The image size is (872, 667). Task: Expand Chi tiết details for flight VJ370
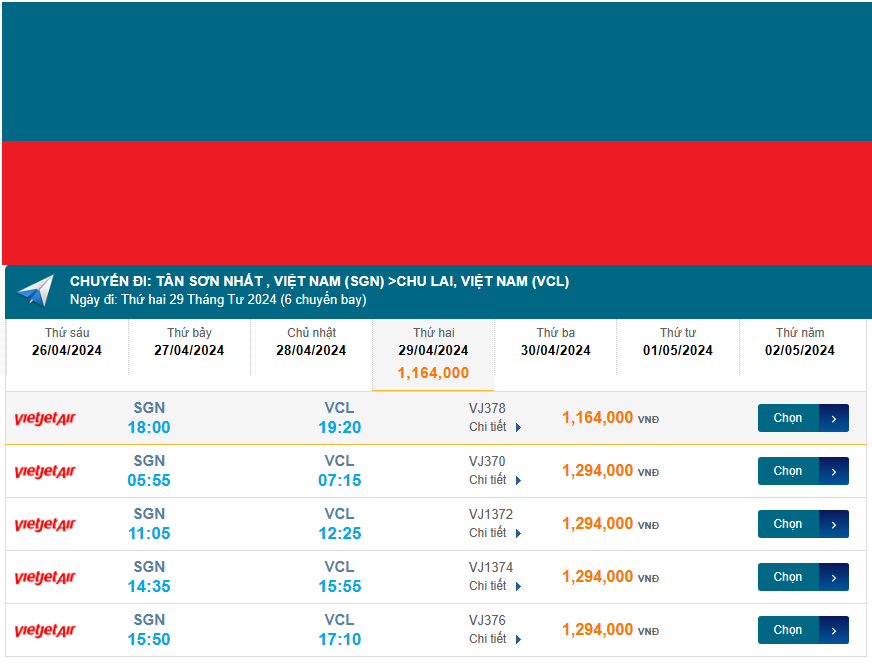tap(495, 480)
